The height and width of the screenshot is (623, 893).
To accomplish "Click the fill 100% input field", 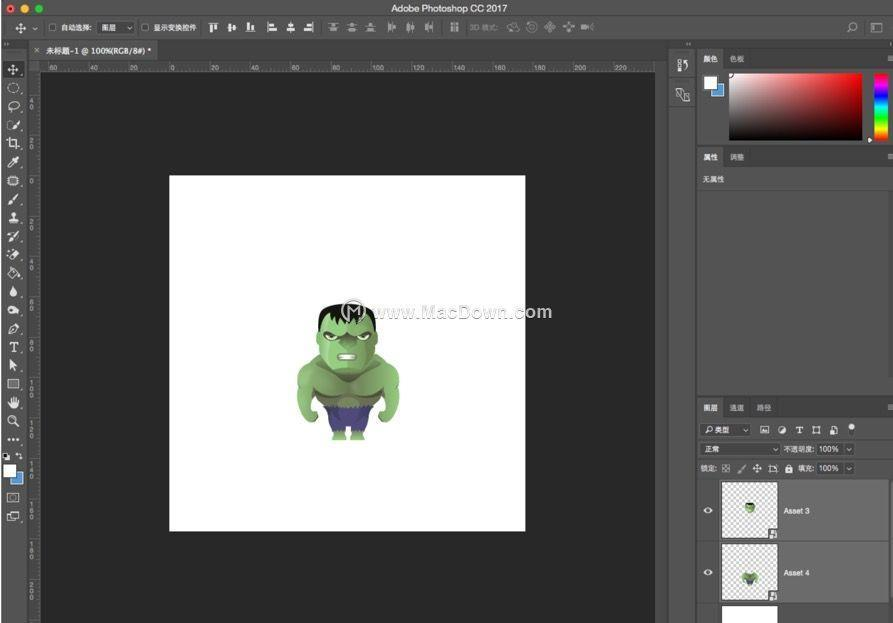I will pos(829,469).
